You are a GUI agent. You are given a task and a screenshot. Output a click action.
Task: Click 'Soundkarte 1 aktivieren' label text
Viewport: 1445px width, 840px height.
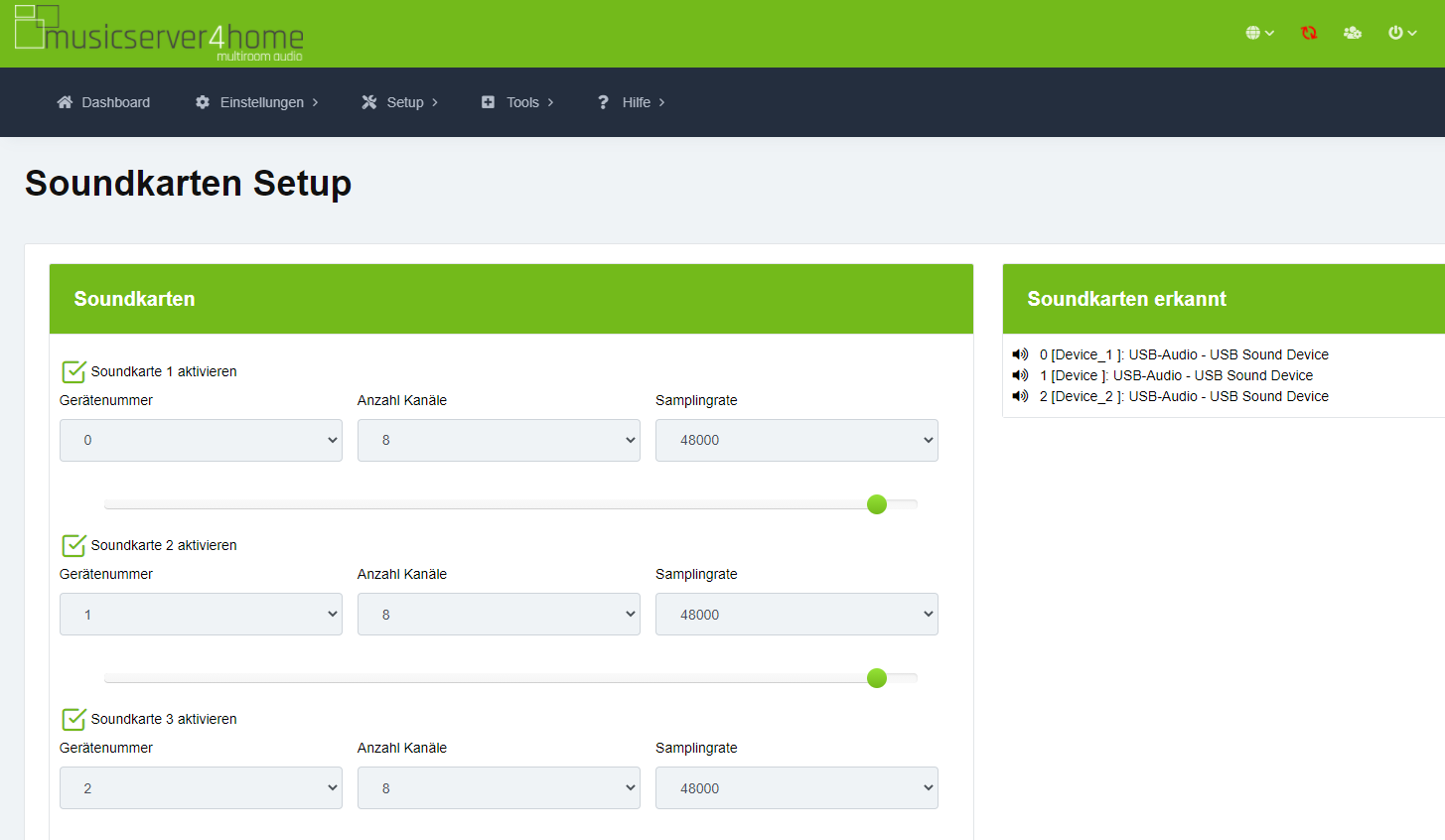(164, 371)
